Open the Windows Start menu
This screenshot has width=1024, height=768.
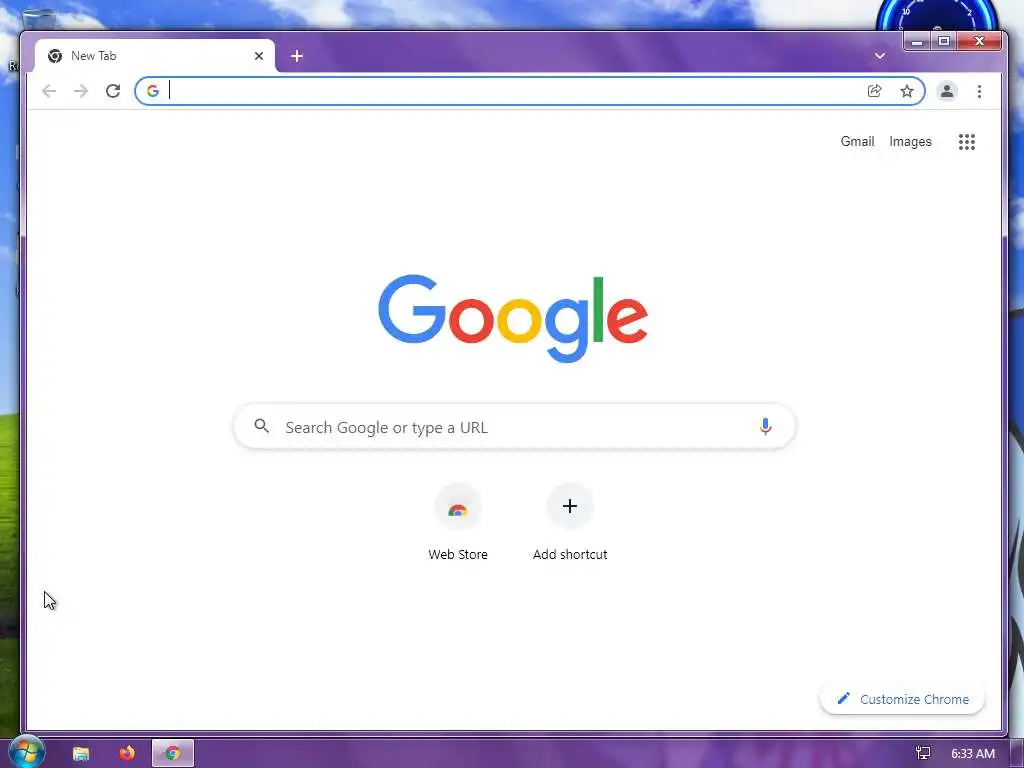pyautogui.click(x=27, y=752)
